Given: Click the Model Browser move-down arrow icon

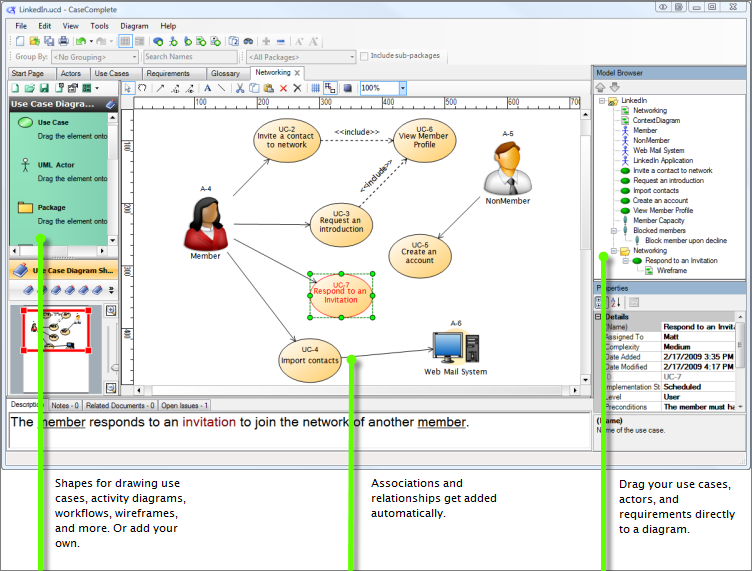Looking at the screenshot, I should click(x=615, y=87).
